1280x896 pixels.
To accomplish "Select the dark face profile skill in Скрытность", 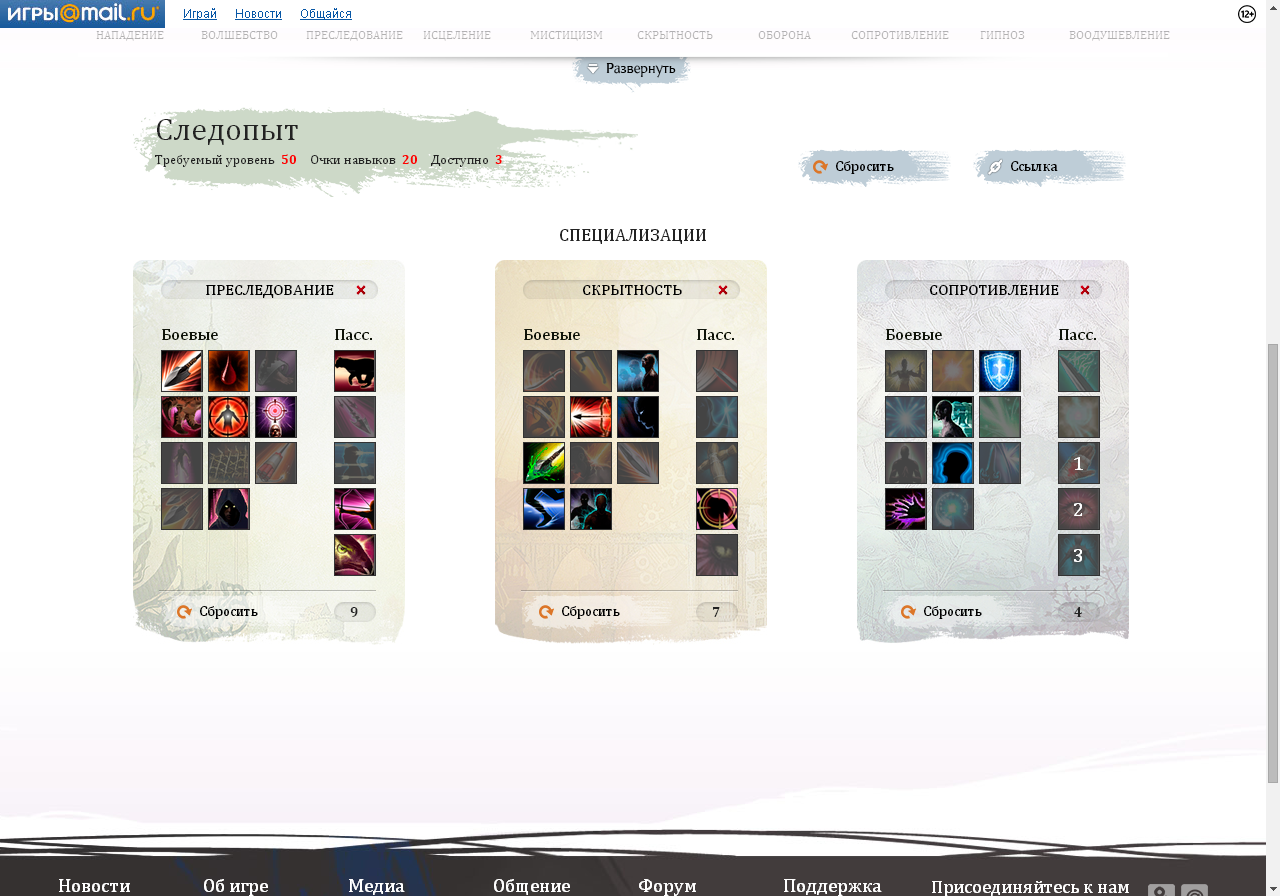I will click(x=638, y=417).
